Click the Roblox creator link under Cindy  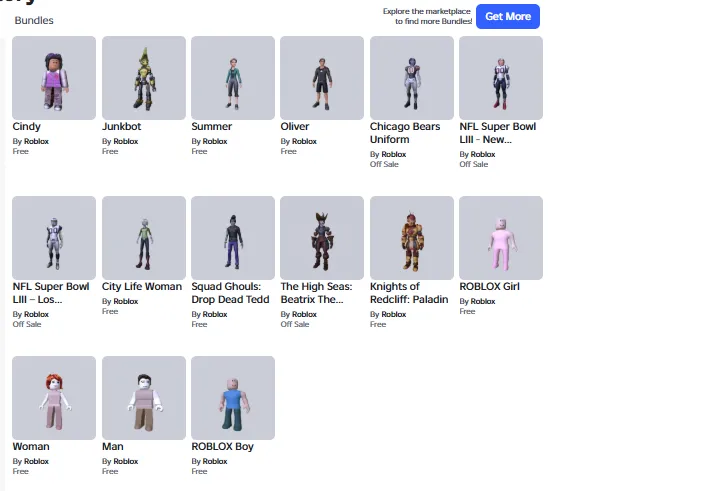36,141
